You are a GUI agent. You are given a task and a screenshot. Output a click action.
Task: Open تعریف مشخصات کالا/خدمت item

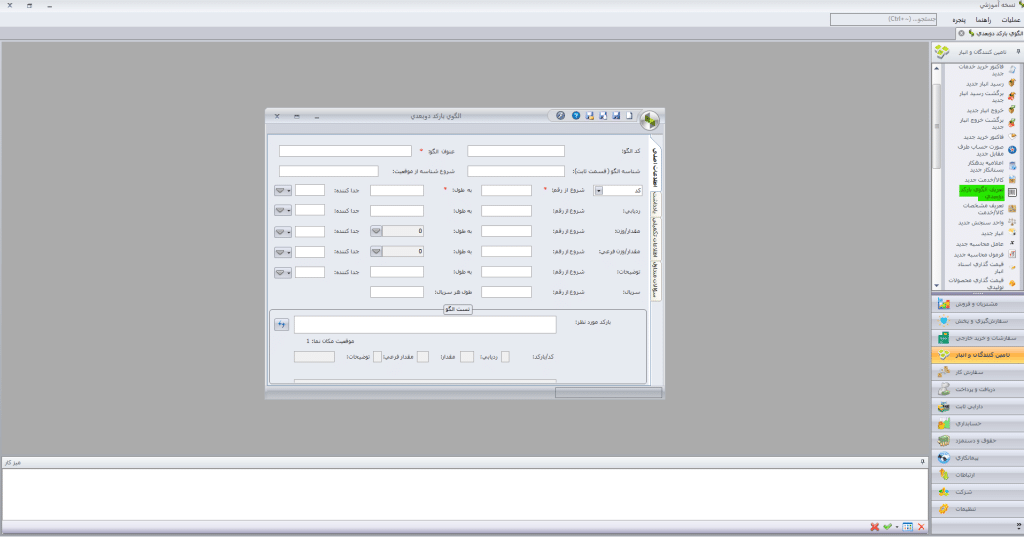click(x=991, y=208)
